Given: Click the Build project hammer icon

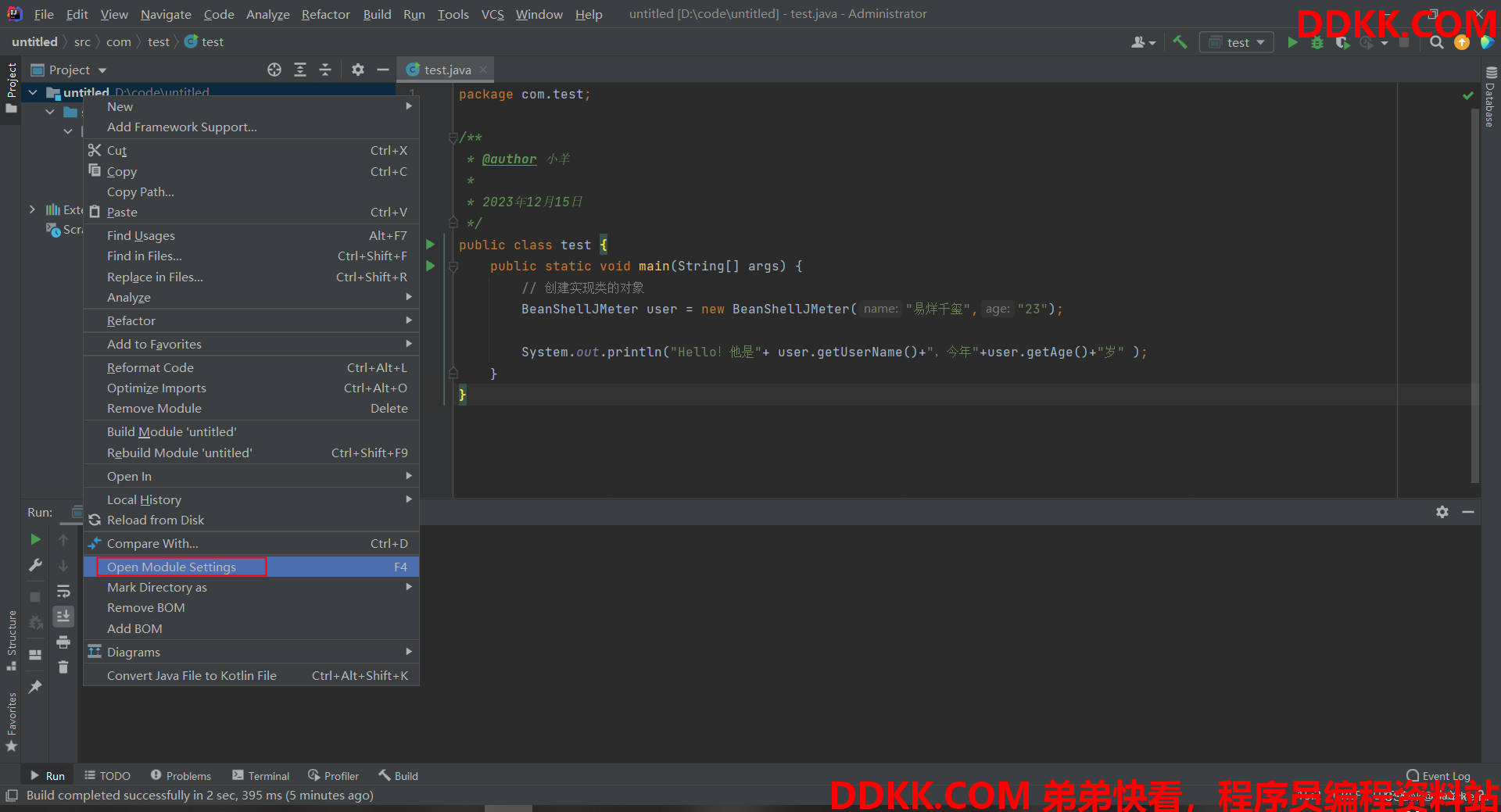Looking at the screenshot, I should click(1180, 42).
